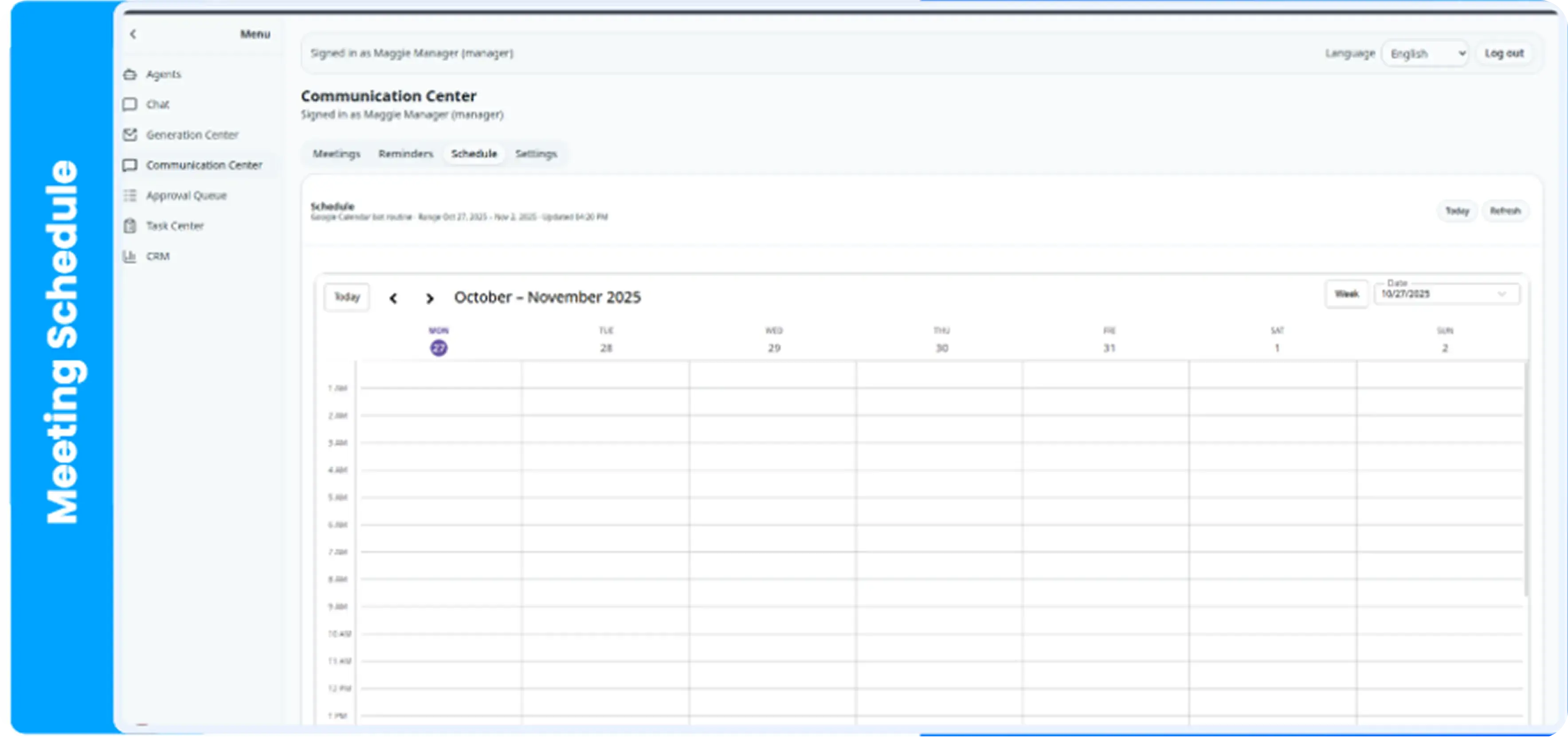Select the Reminders tab
Image resolution: width=1568 pixels, height=738 pixels.
click(405, 154)
